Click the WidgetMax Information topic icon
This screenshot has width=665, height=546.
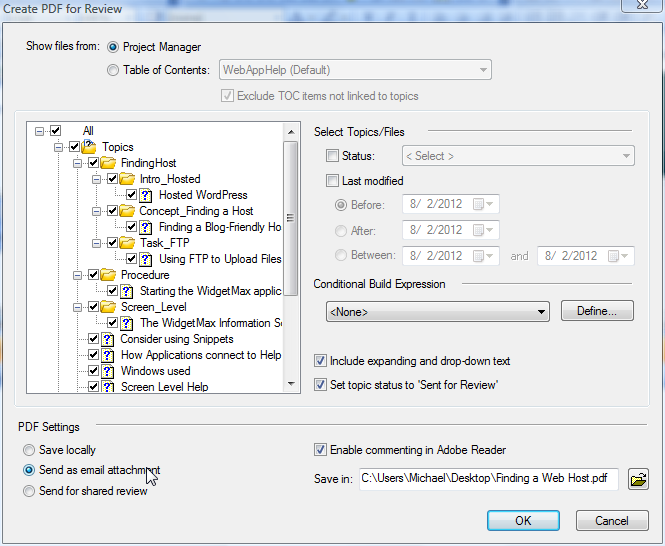tap(127, 323)
